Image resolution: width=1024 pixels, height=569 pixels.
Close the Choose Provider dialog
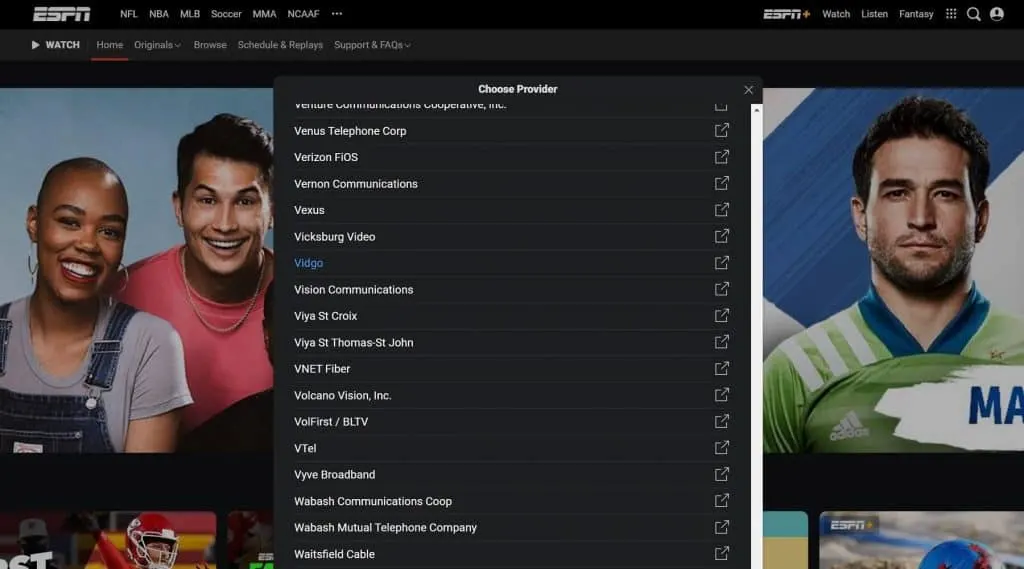pyautogui.click(x=748, y=89)
